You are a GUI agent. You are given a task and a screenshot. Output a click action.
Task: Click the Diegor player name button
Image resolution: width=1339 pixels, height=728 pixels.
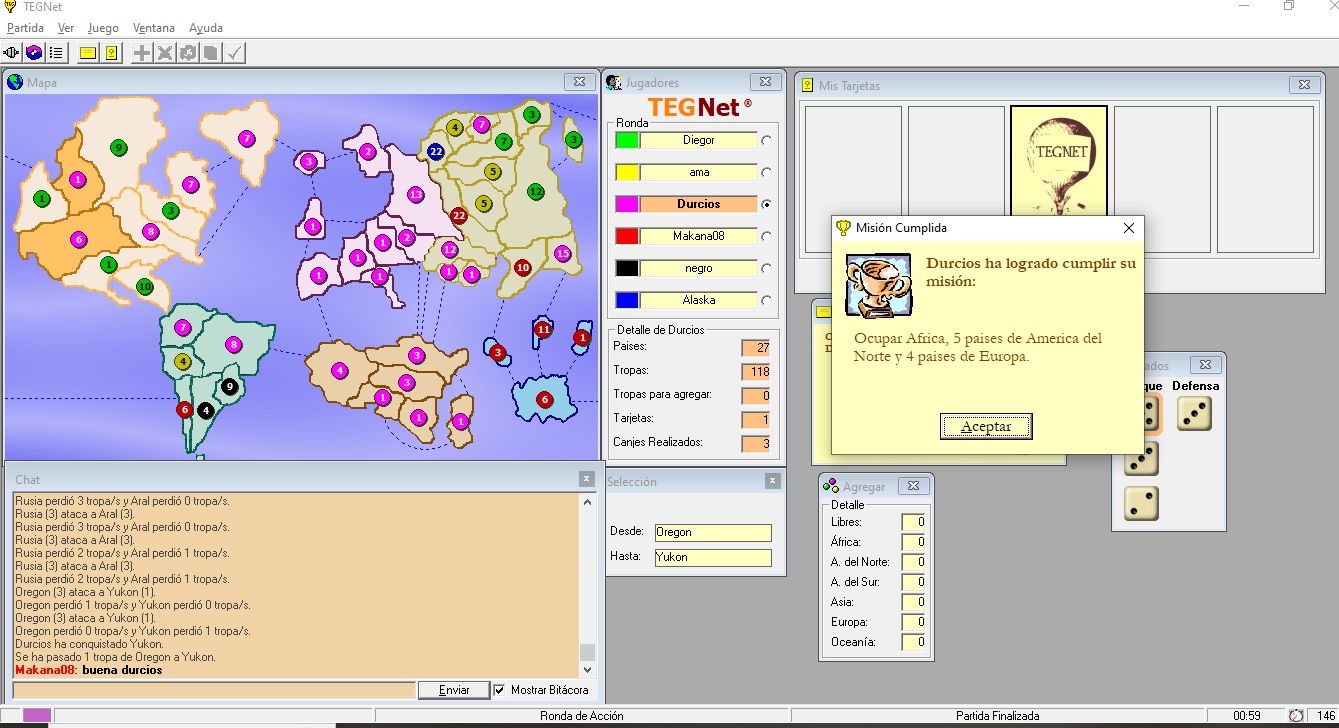click(698, 140)
